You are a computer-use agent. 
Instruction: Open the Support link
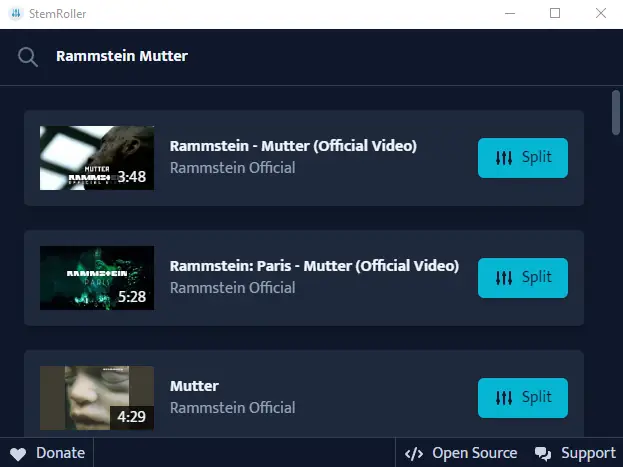pos(575,453)
